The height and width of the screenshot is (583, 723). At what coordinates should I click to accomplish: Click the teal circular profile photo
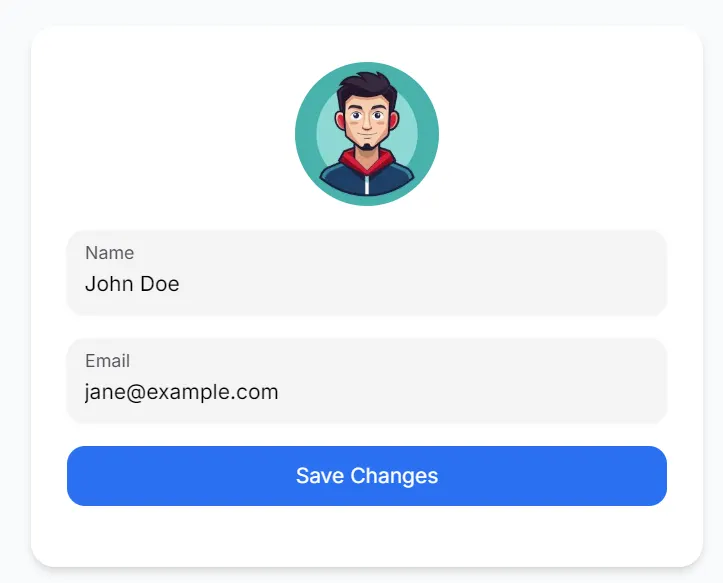pos(367,134)
